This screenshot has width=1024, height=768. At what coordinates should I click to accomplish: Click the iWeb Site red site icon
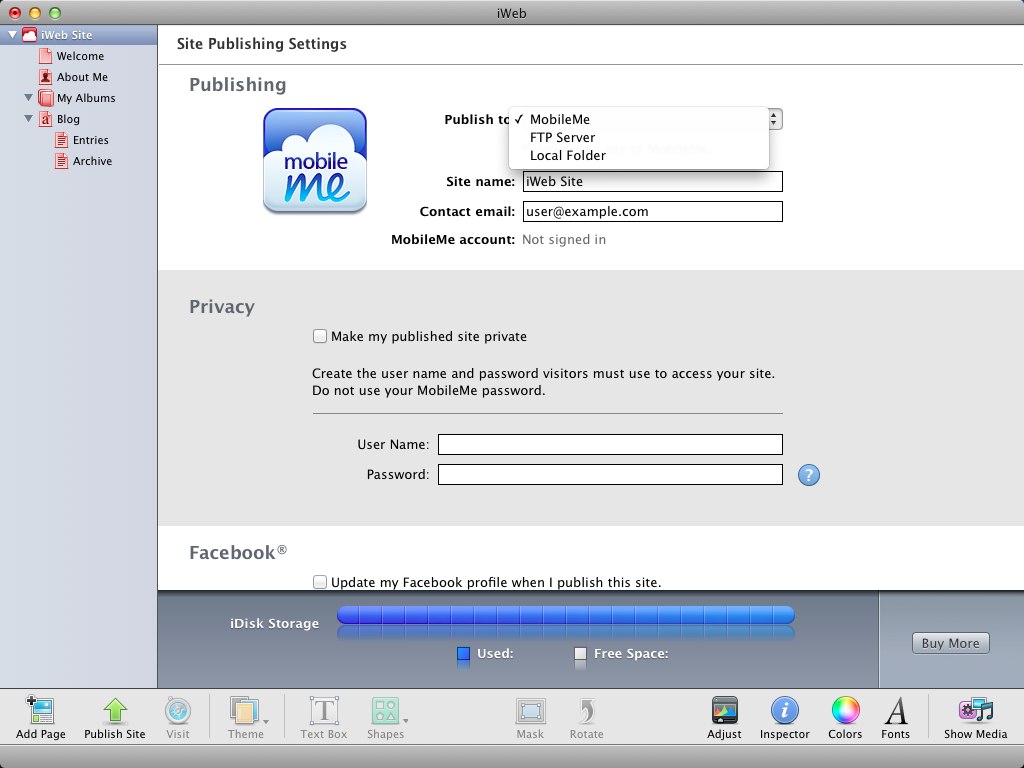(x=29, y=35)
